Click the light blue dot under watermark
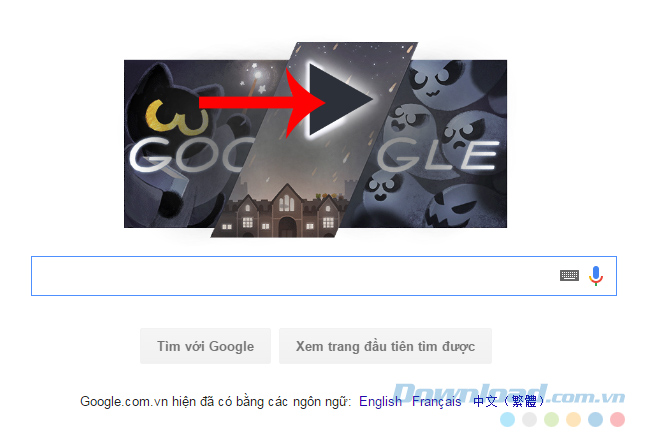 coord(507,419)
